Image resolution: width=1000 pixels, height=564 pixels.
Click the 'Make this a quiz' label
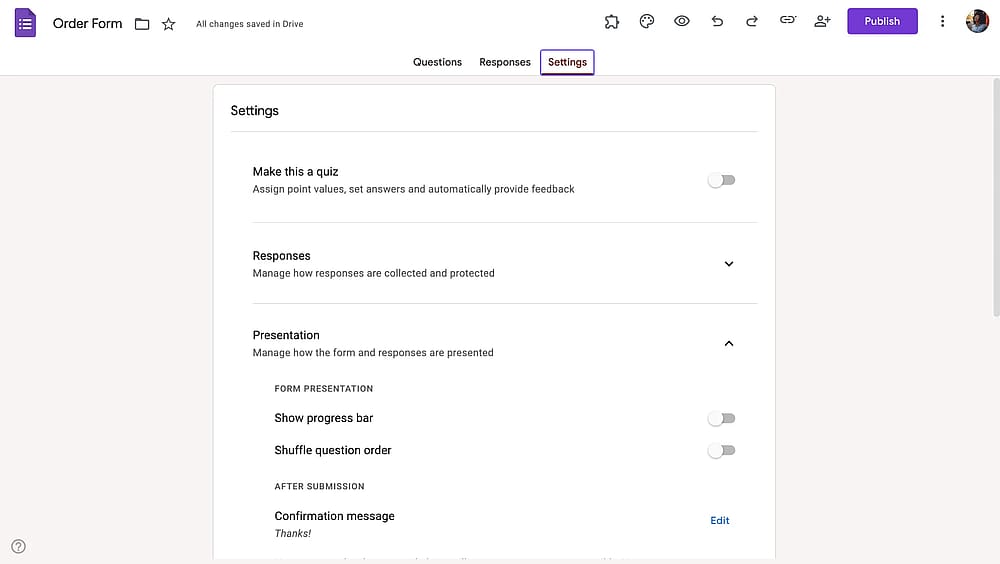point(295,172)
